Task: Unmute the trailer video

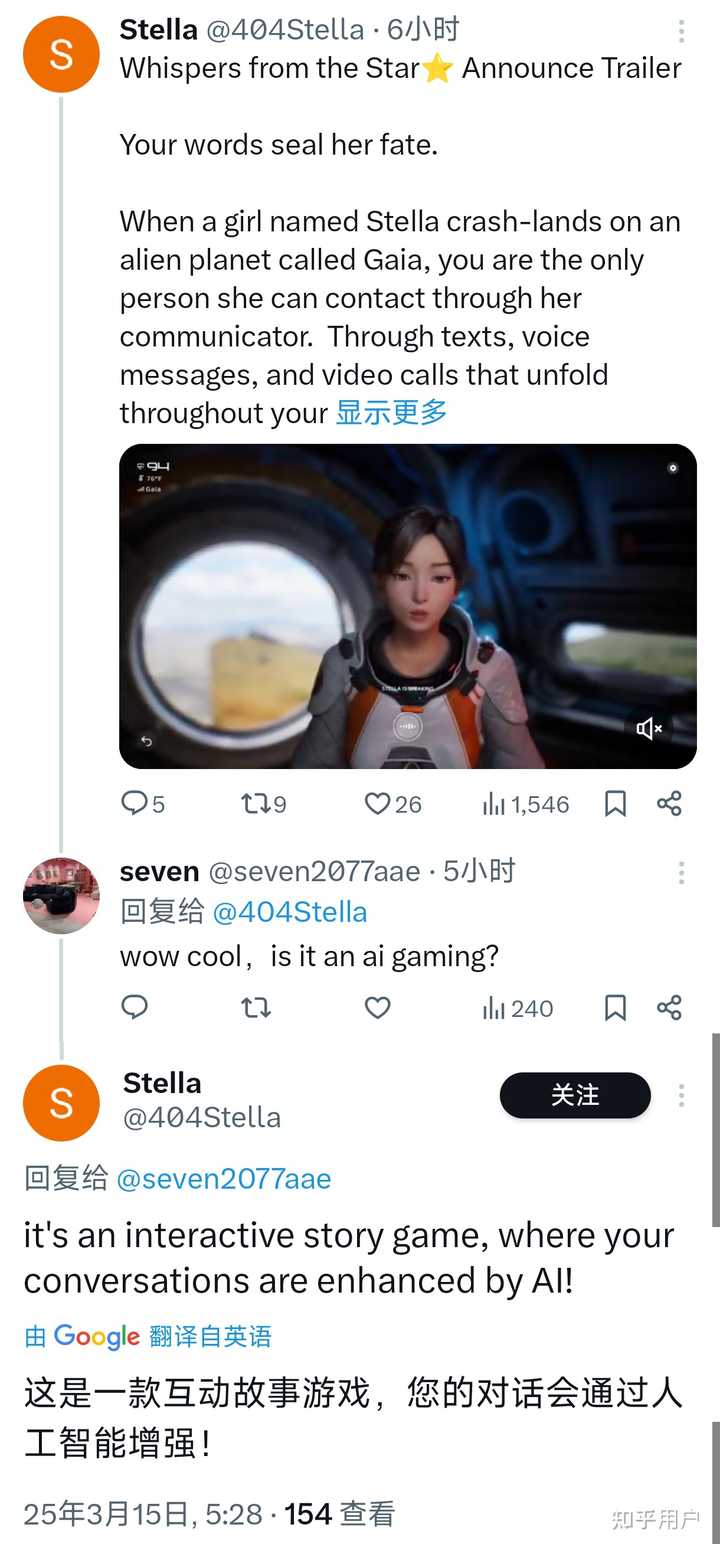Action: click(x=649, y=728)
